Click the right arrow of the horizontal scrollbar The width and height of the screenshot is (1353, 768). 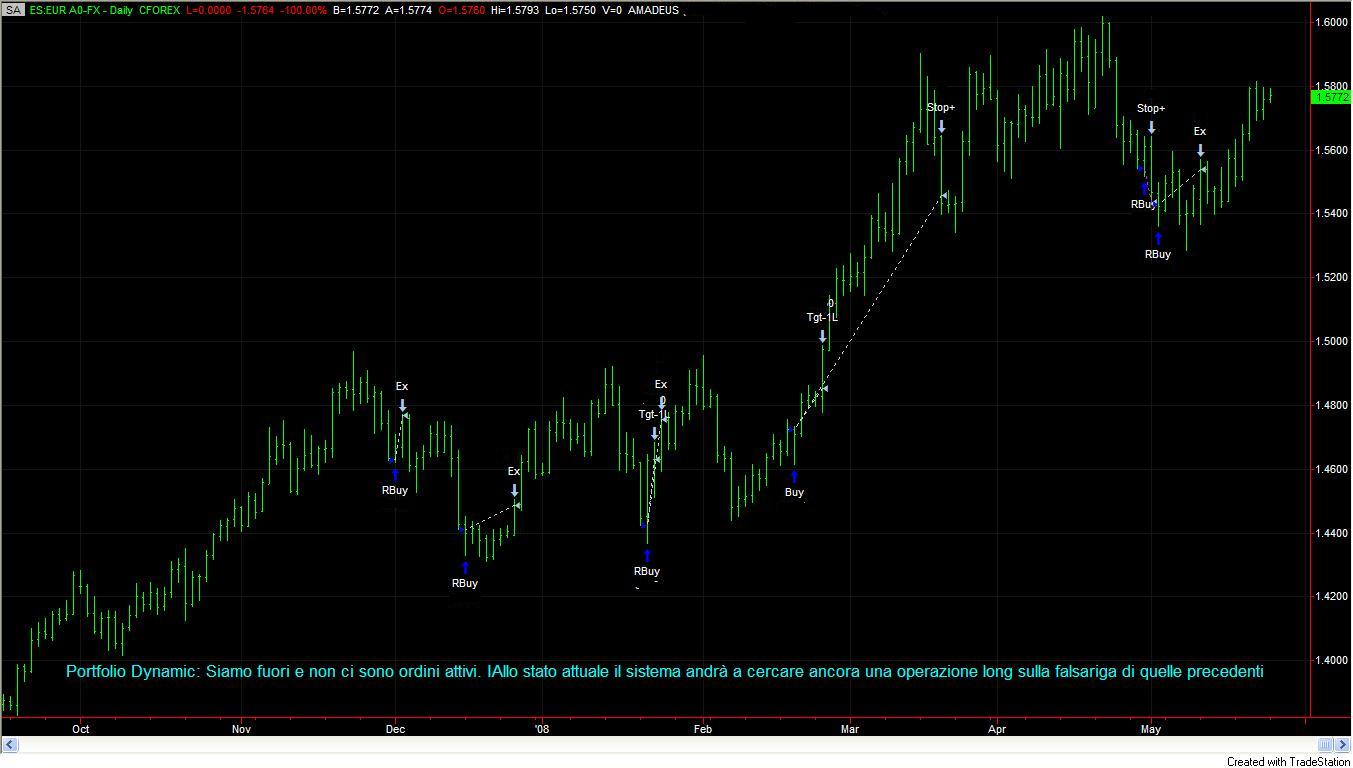pos(1342,744)
